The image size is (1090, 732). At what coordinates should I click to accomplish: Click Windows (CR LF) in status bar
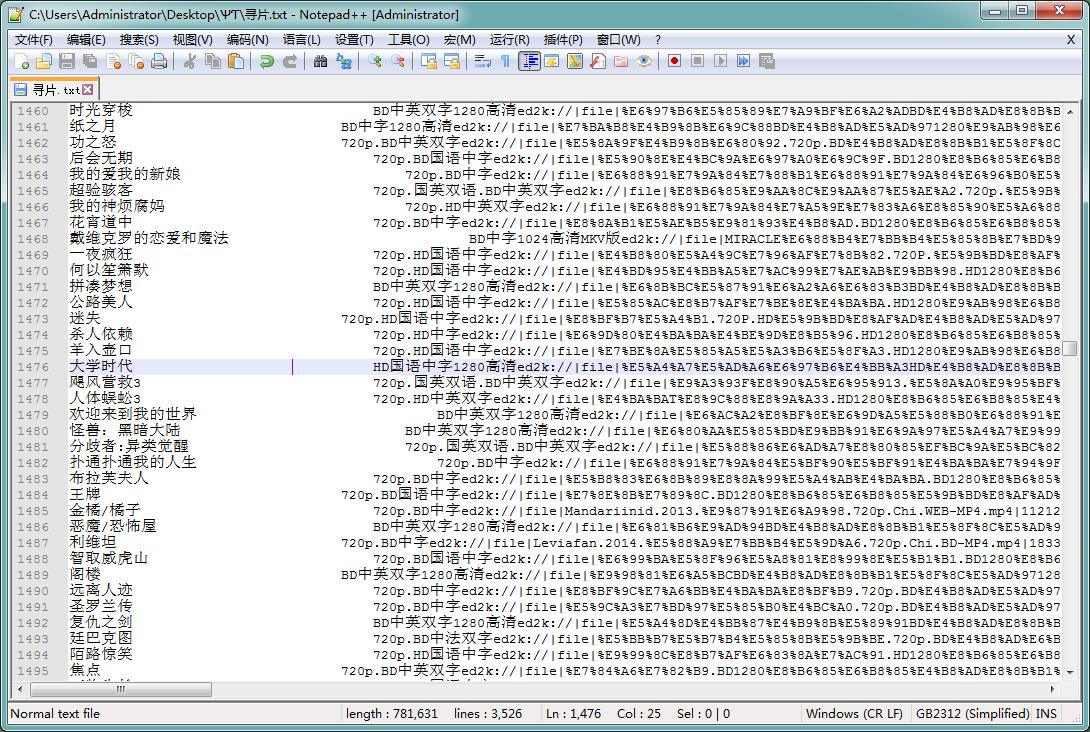[x=853, y=714]
